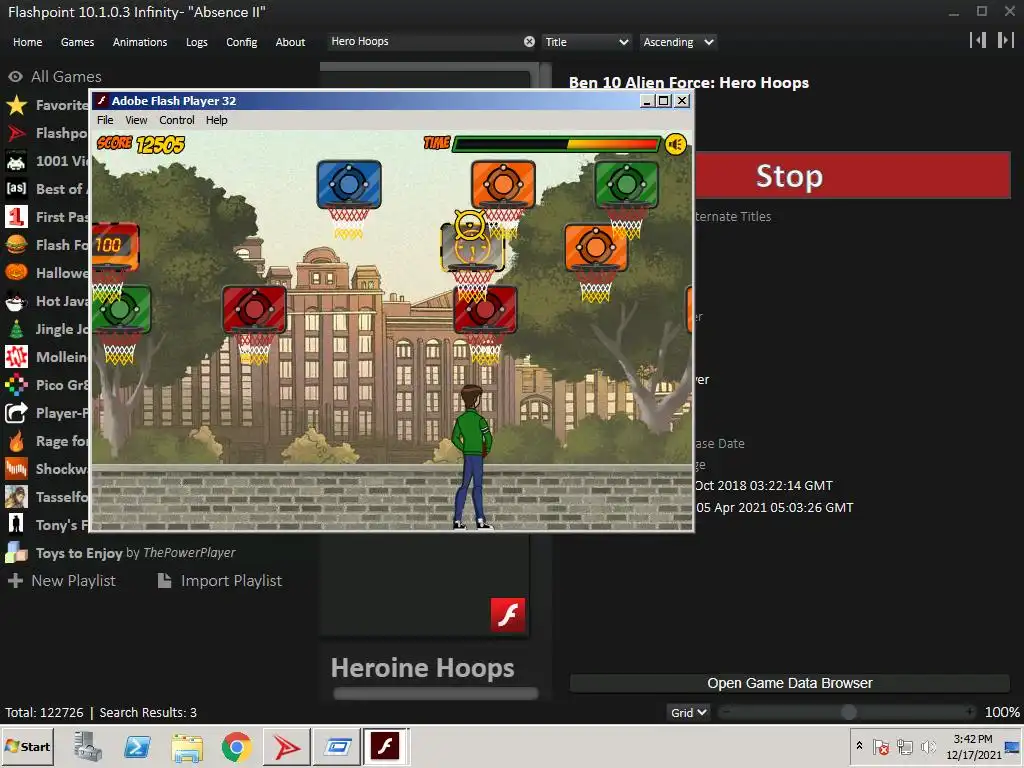Show hidden system tray icons arrow

click(859, 746)
